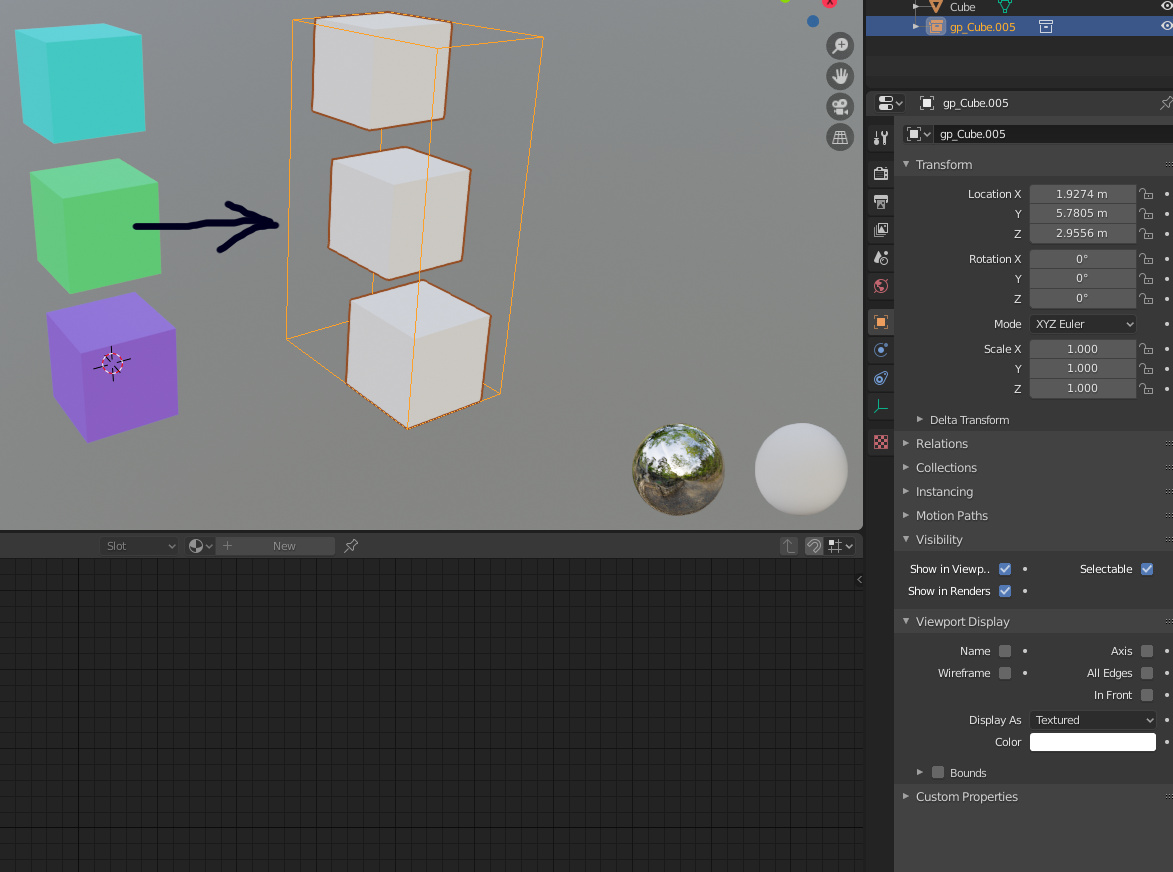The image size is (1173, 872).
Task: Open the Render properties tab
Action: (x=880, y=174)
